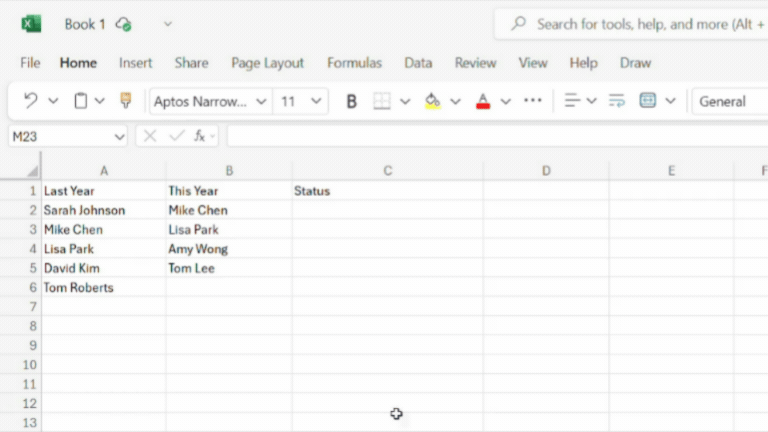
Task: Open the Draw tab
Action: click(x=635, y=63)
